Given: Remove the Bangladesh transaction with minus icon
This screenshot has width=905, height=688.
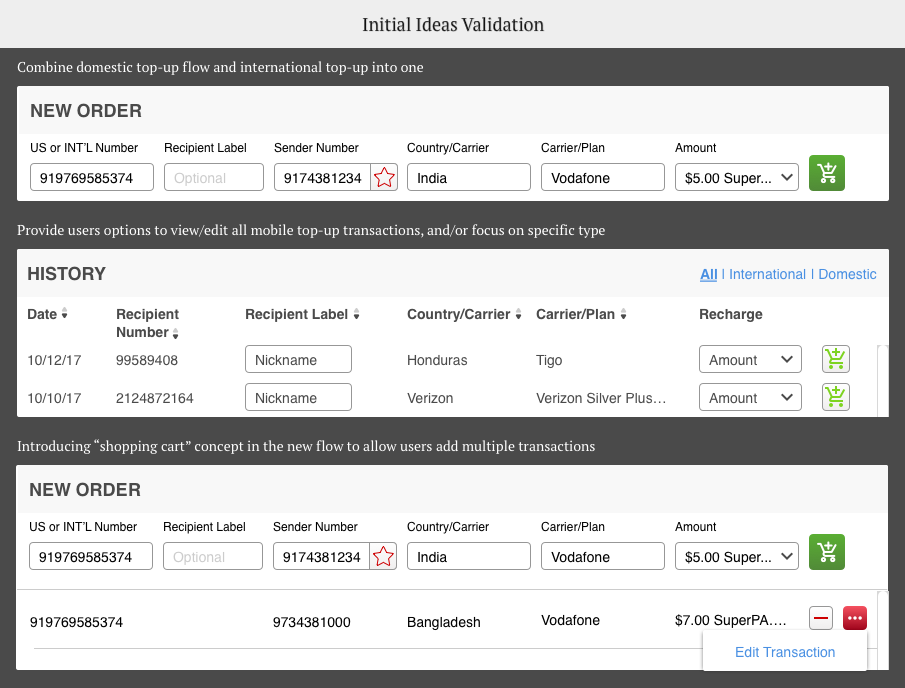Looking at the screenshot, I should click(x=821, y=619).
